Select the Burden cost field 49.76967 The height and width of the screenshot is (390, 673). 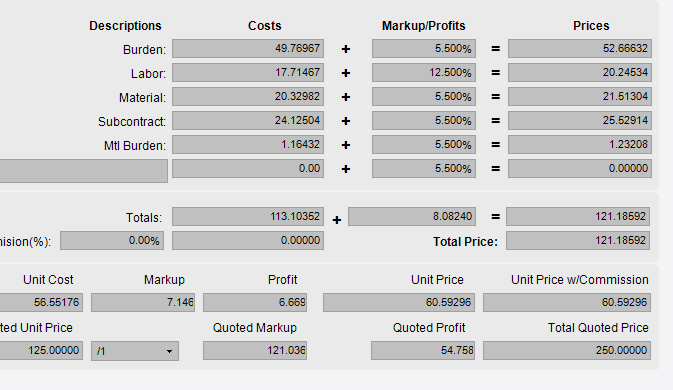(x=248, y=48)
